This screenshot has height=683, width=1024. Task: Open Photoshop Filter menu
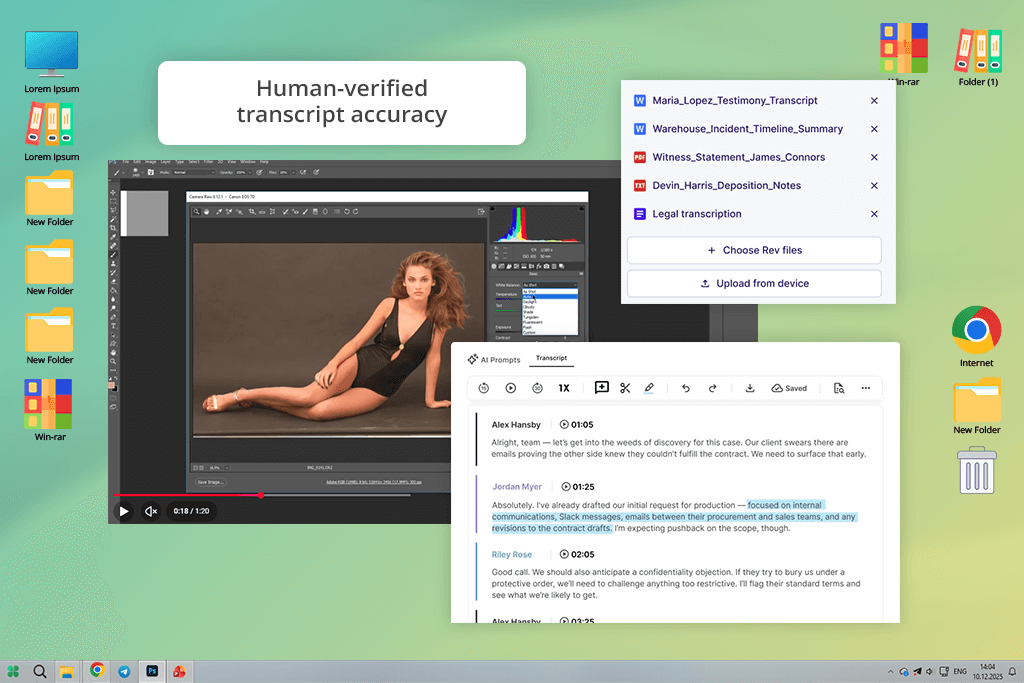pyautogui.click(x=208, y=161)
